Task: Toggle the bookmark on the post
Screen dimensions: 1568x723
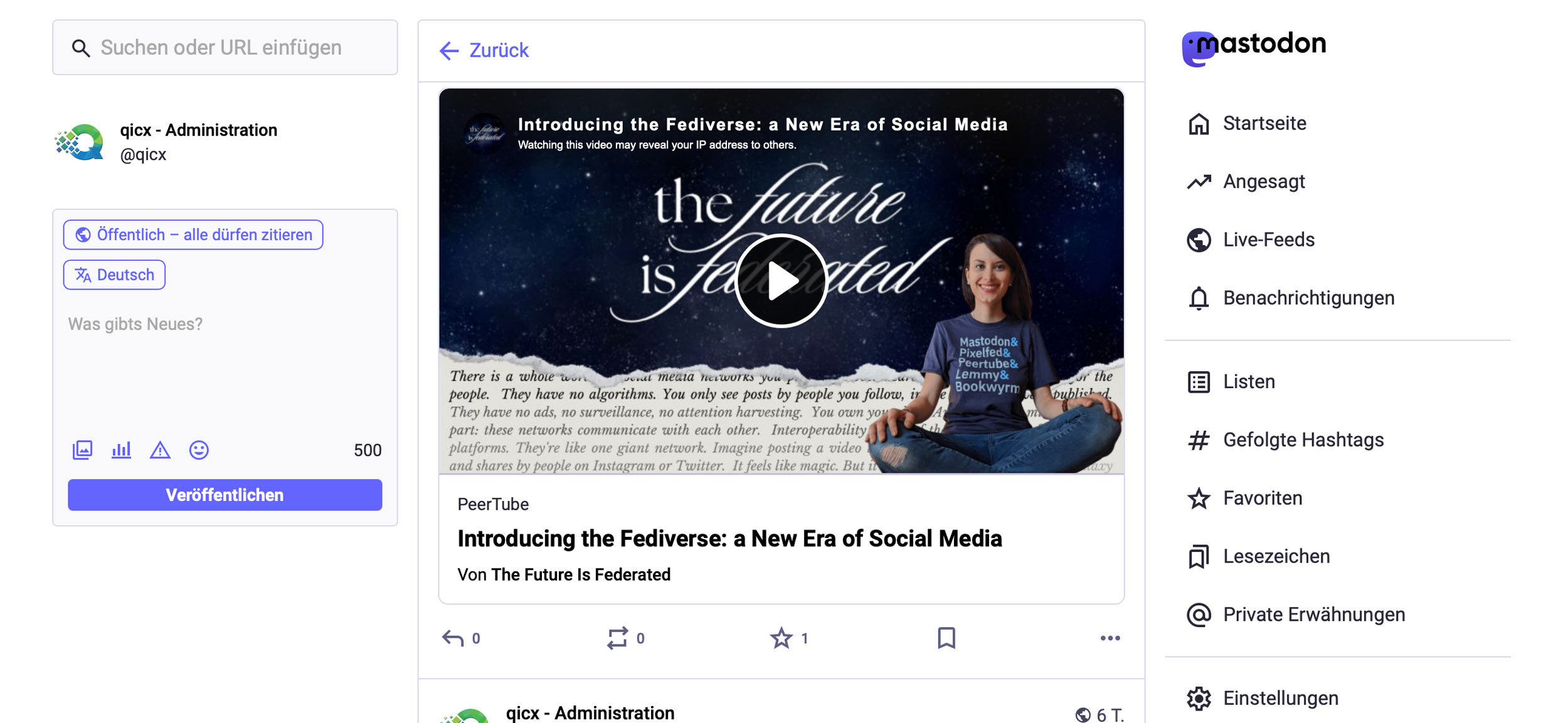Action: (x=946, y=638)
